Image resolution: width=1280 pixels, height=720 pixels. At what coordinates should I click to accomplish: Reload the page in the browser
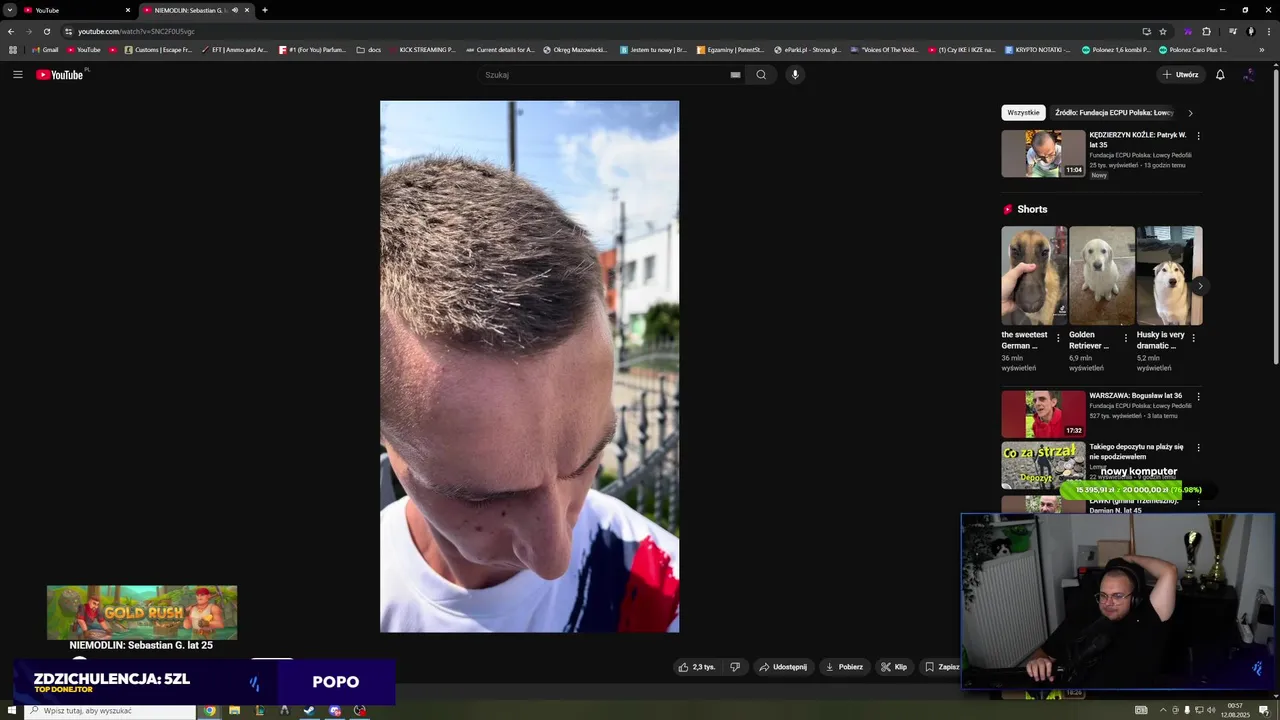46,31
